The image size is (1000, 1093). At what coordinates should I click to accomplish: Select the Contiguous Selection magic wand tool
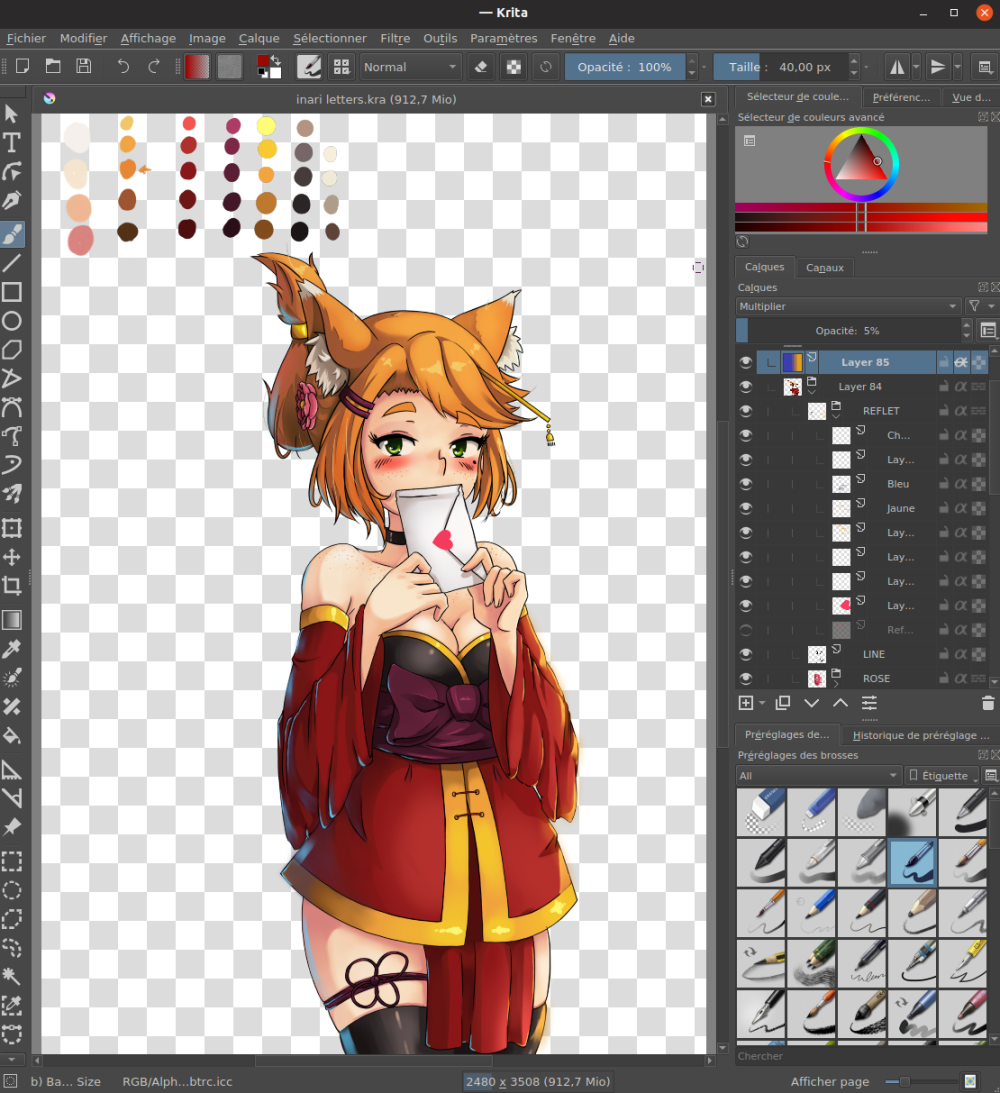[x=12, y=977]
